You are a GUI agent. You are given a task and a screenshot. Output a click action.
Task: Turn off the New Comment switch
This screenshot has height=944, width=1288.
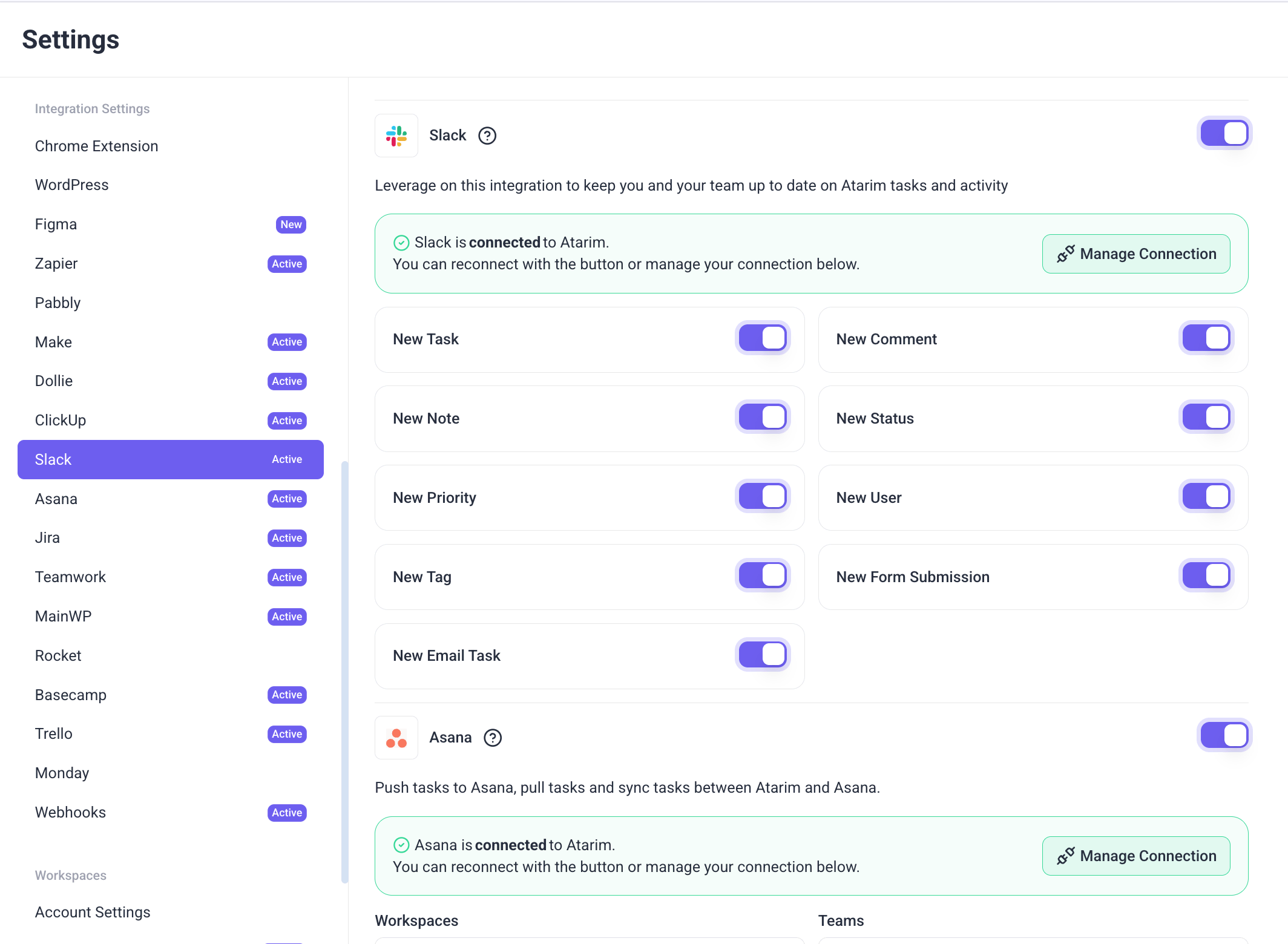[x=1206, y=338]
